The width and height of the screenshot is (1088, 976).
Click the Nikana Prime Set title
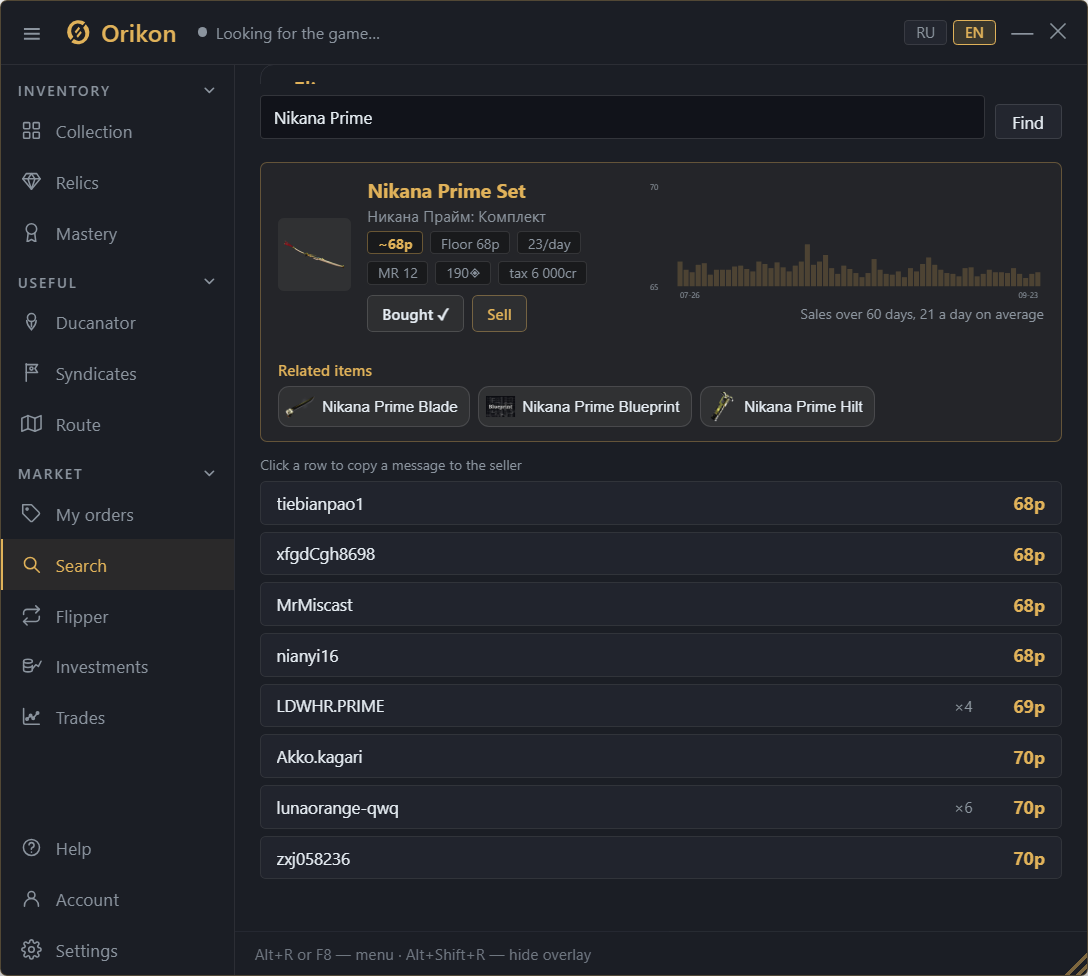[446, 191]
